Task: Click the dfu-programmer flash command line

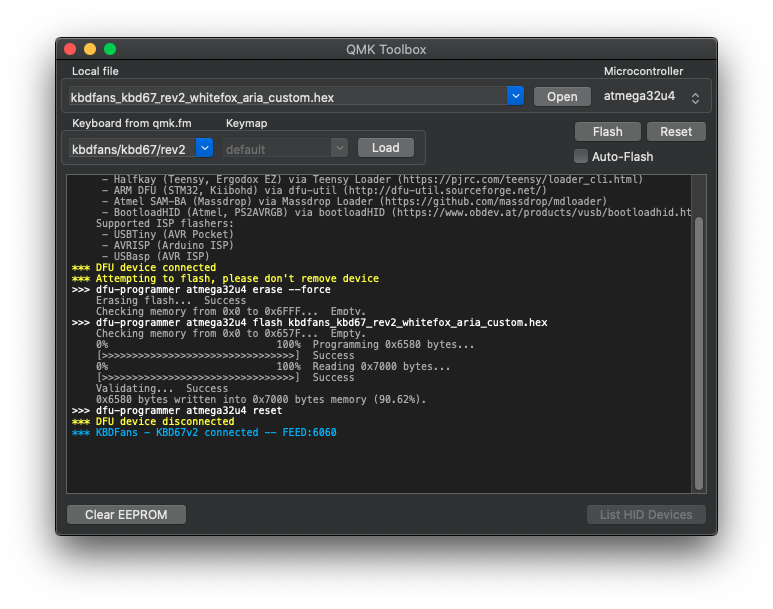Action: click(x=310, y=322)
